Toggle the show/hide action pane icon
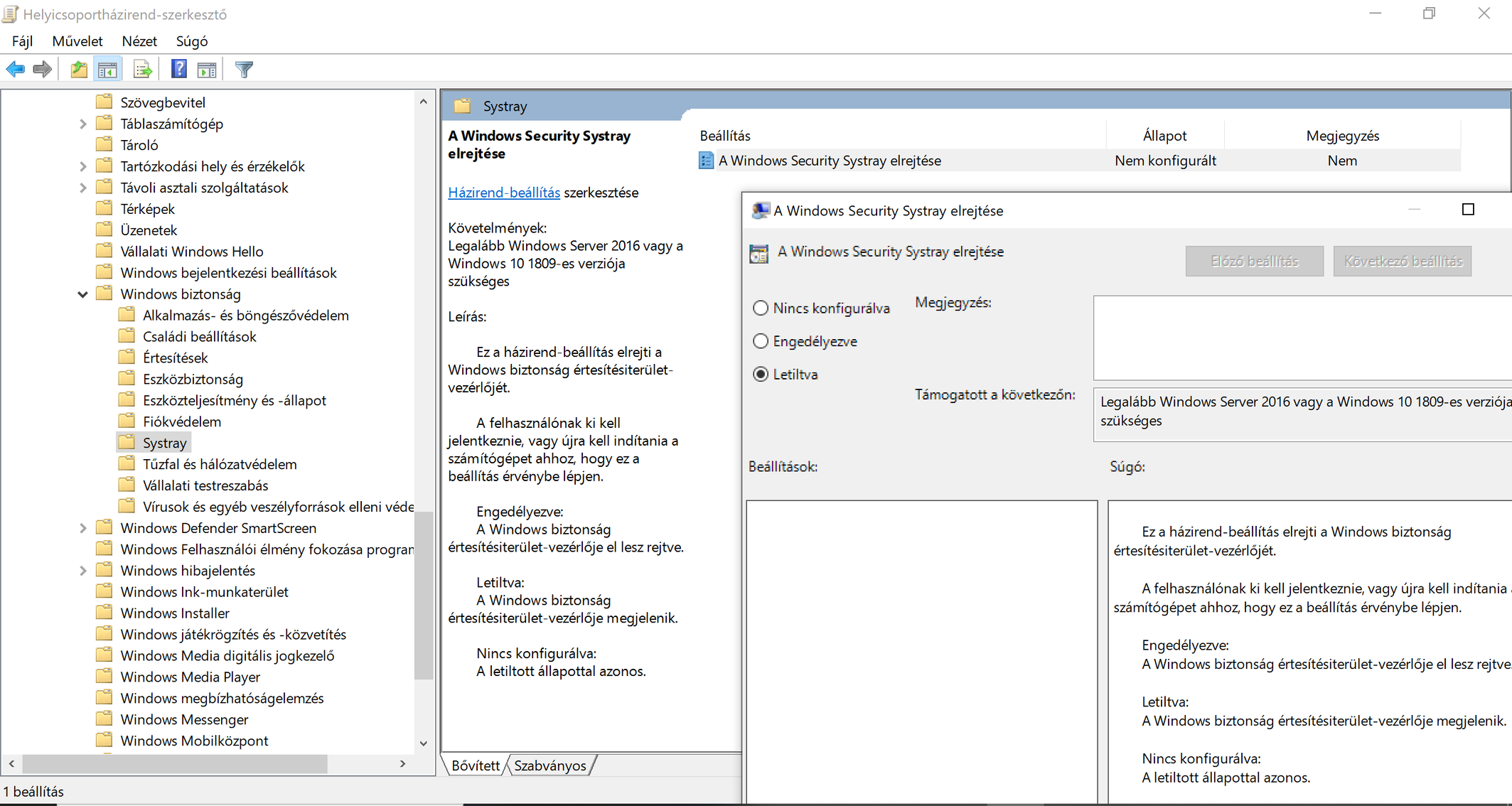Screen dimensions: 1512x806 click(x=207, y=70)
